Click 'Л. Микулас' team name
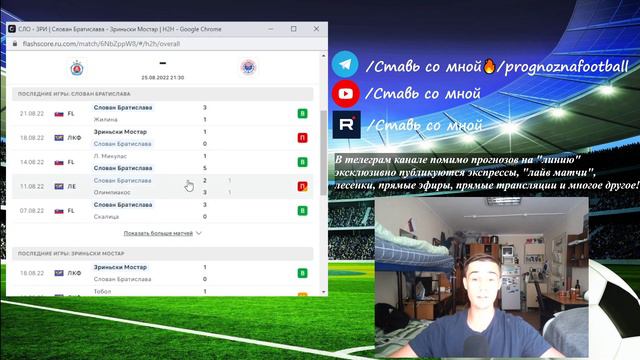The height and width of the screenshot is (360, 640). point(110,156)
